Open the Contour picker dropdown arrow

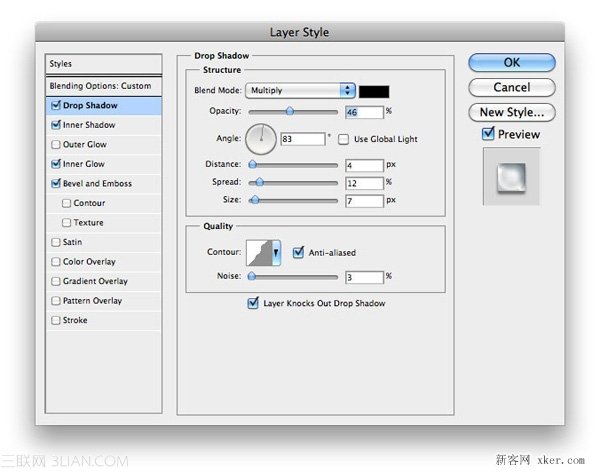[x=276, y=252]
